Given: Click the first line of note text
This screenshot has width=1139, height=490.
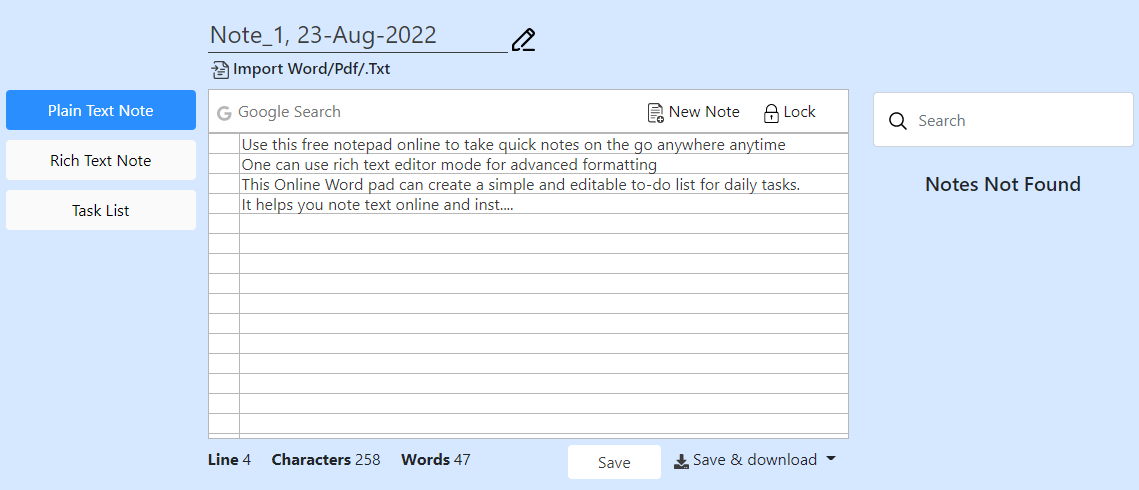Looking at the screenshot, I should pos(513,145).
